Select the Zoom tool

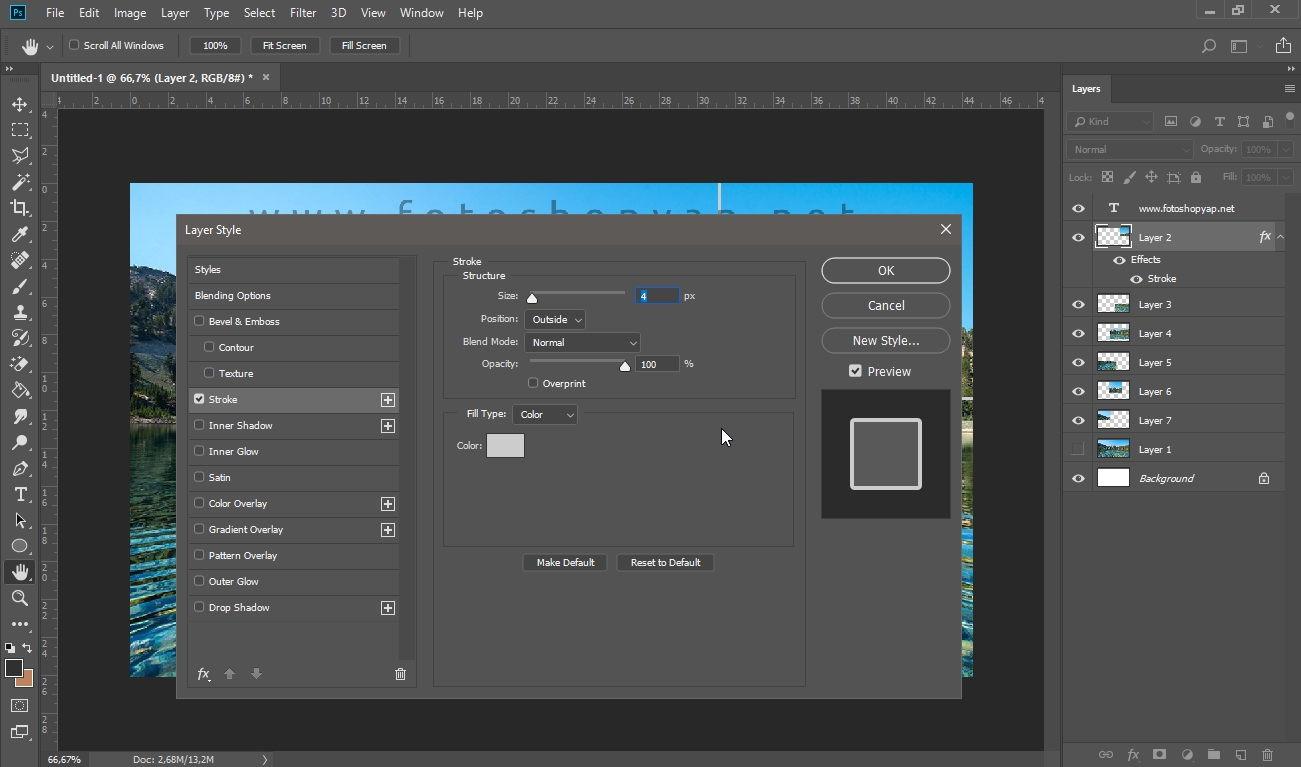[20, 598]
